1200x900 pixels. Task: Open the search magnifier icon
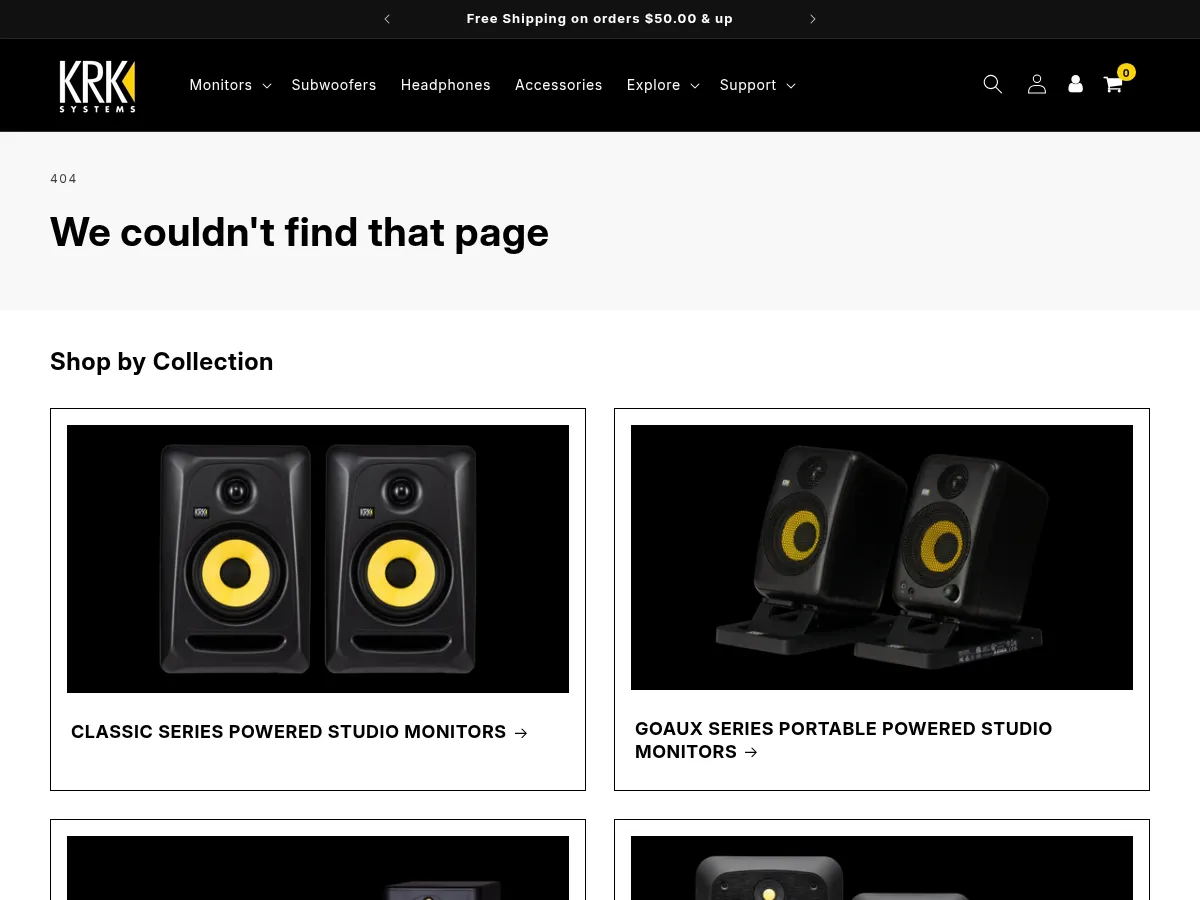[992, 84]
